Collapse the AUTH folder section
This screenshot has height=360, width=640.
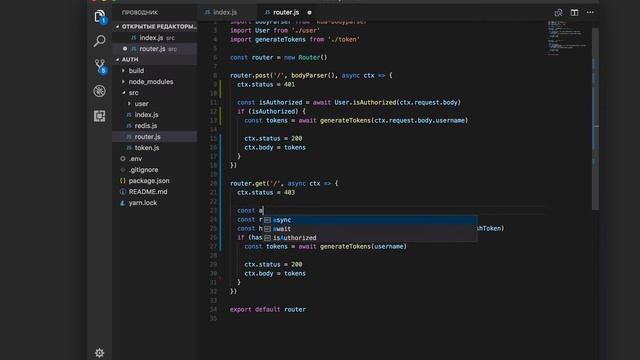(155, 60)
